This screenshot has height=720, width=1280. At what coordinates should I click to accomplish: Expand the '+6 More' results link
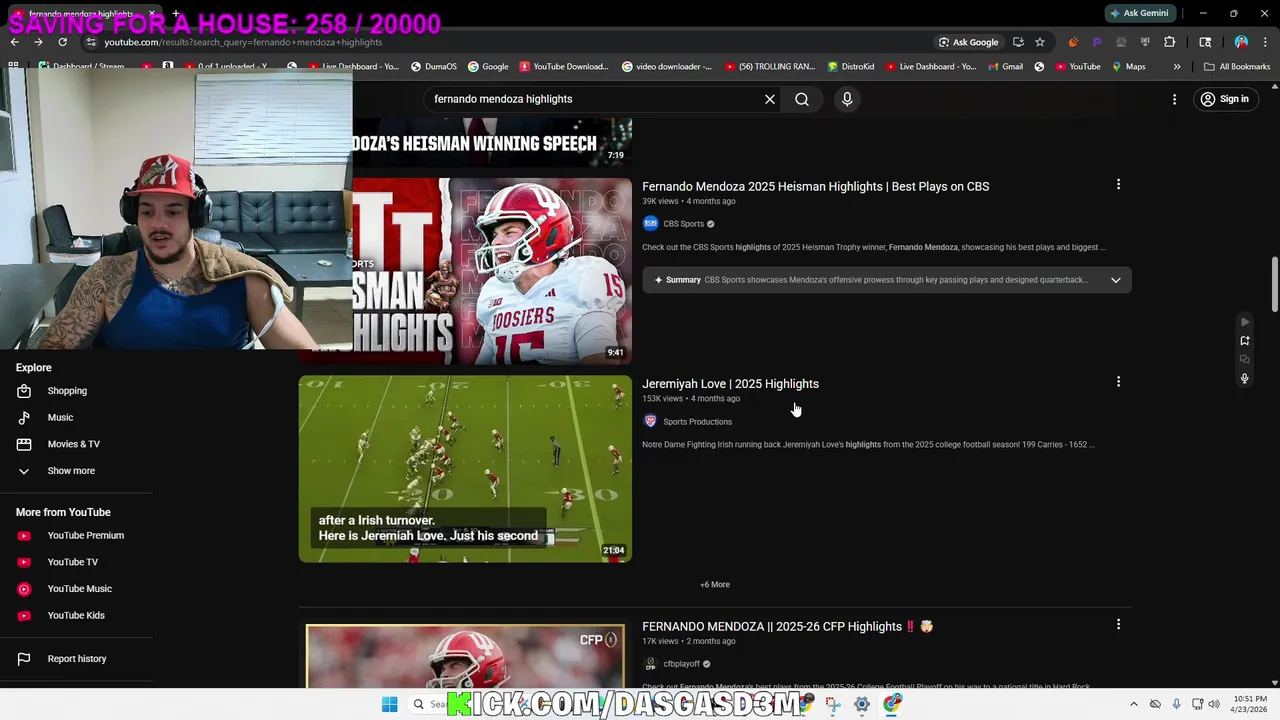[715, 585]
